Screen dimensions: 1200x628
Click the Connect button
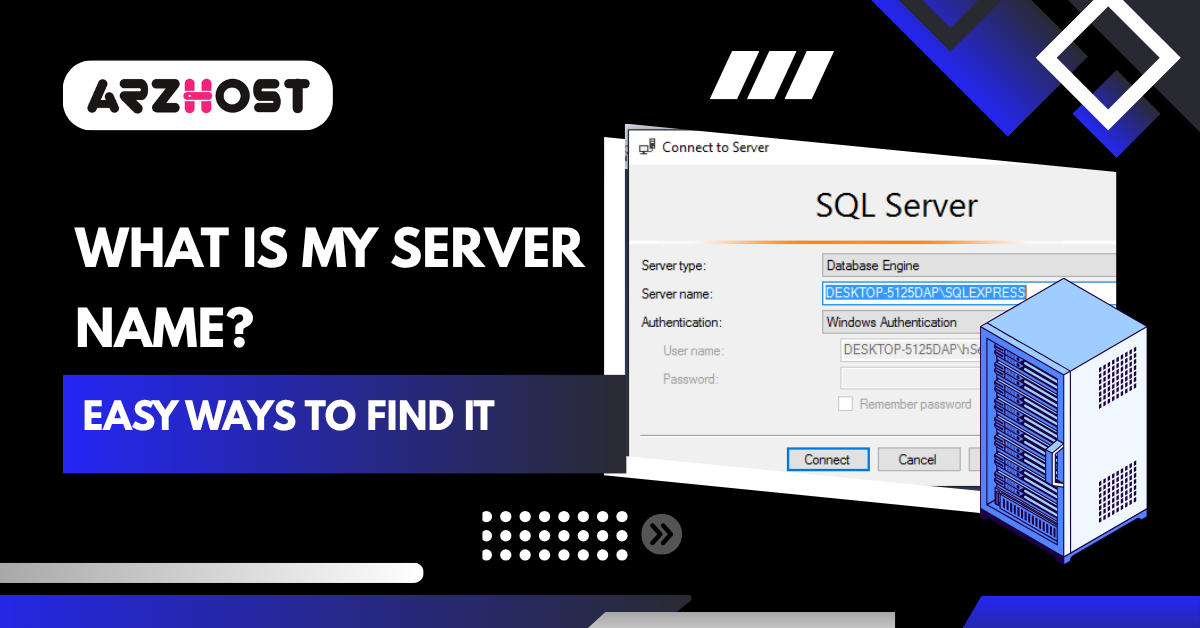point(827,460)
